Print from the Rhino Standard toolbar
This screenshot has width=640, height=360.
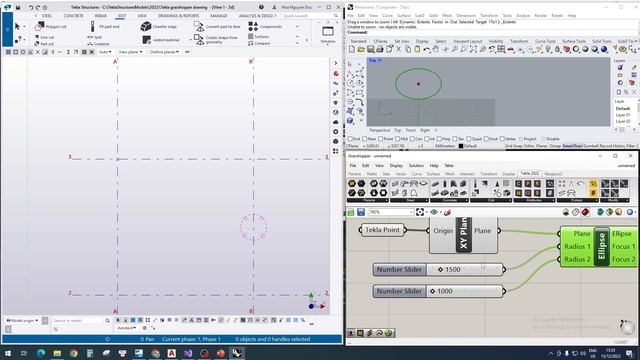coord(380,49)
